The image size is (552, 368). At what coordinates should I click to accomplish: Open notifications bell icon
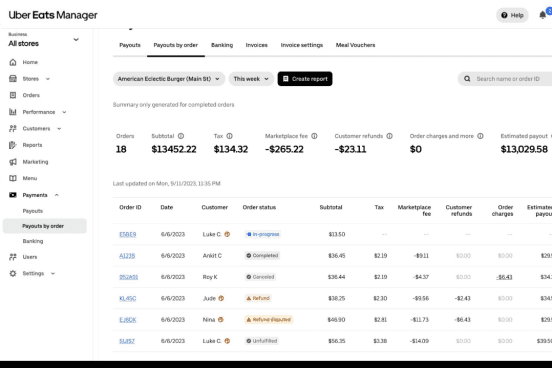click(x=542, y=15)
